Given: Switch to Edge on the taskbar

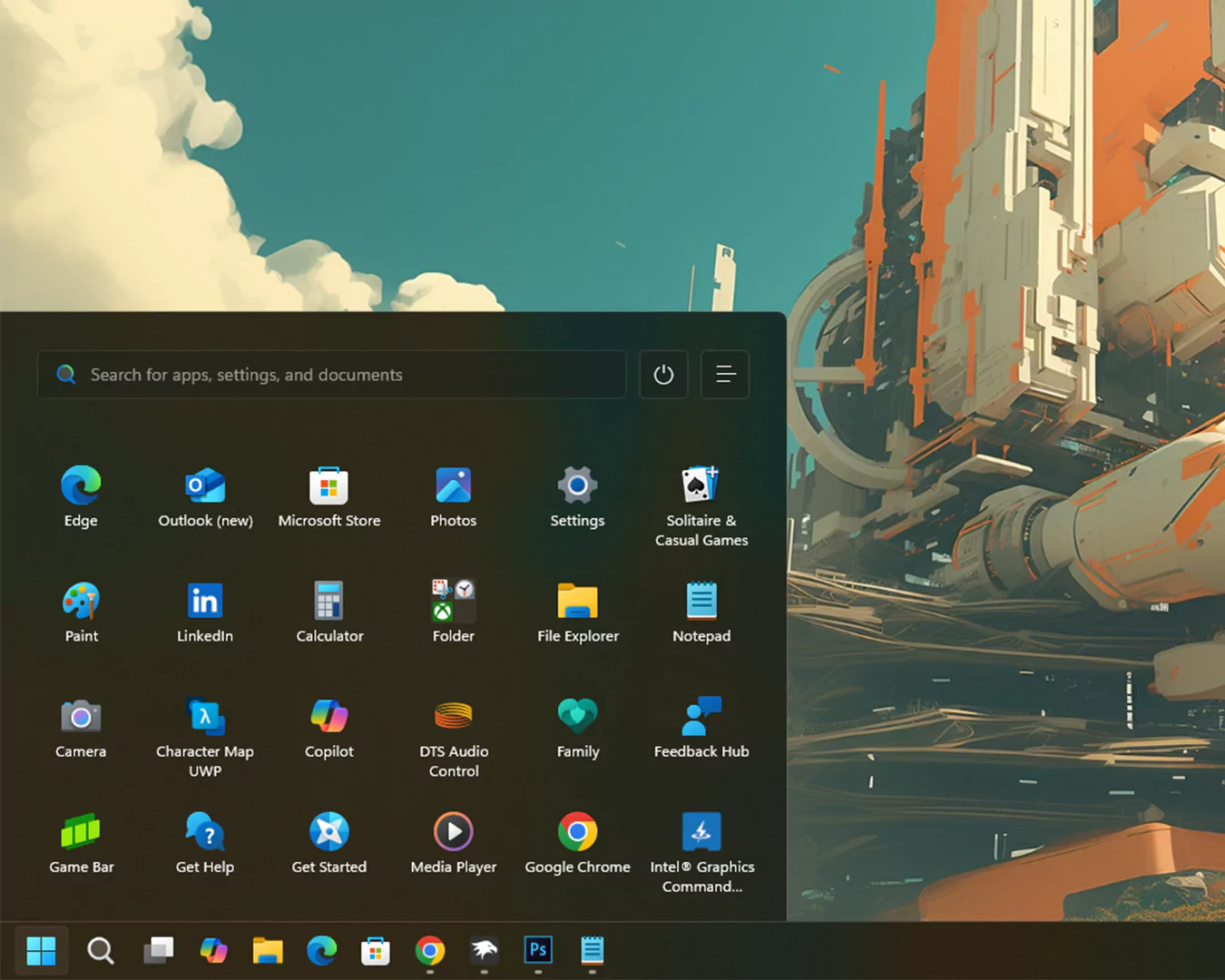Looking at the screenshot, I should [x=321, y=950].
